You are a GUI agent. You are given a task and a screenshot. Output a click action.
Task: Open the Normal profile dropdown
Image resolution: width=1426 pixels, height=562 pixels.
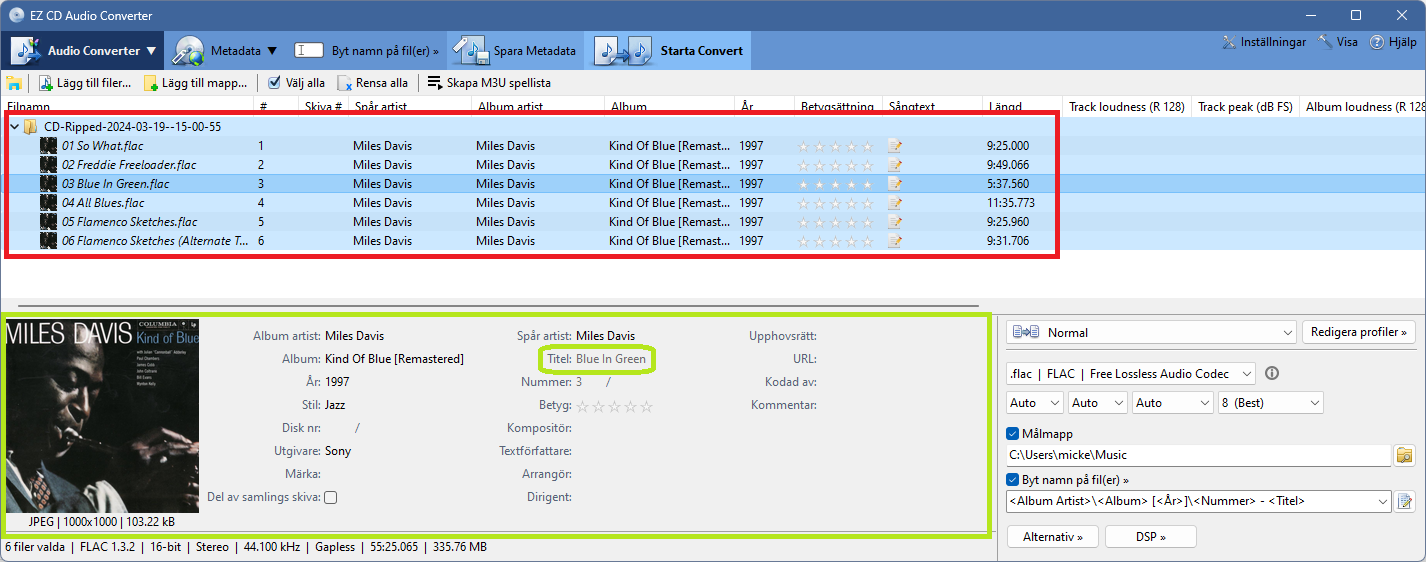1151,332
